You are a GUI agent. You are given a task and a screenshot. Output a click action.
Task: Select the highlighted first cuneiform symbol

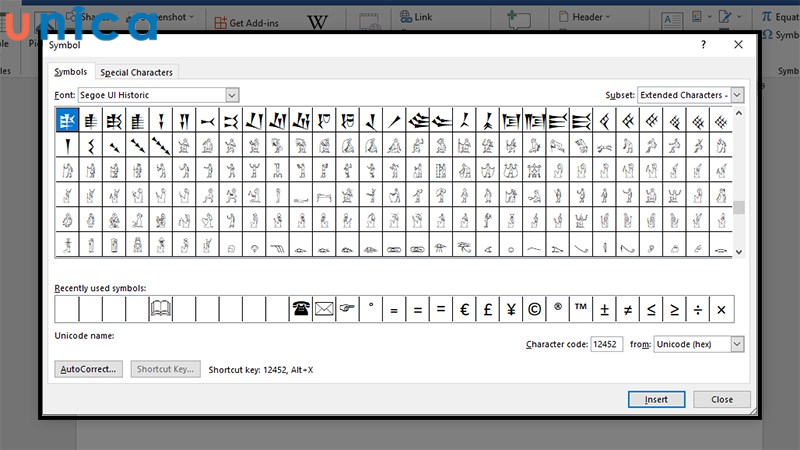pyautogui.click(x=67, y=120)
